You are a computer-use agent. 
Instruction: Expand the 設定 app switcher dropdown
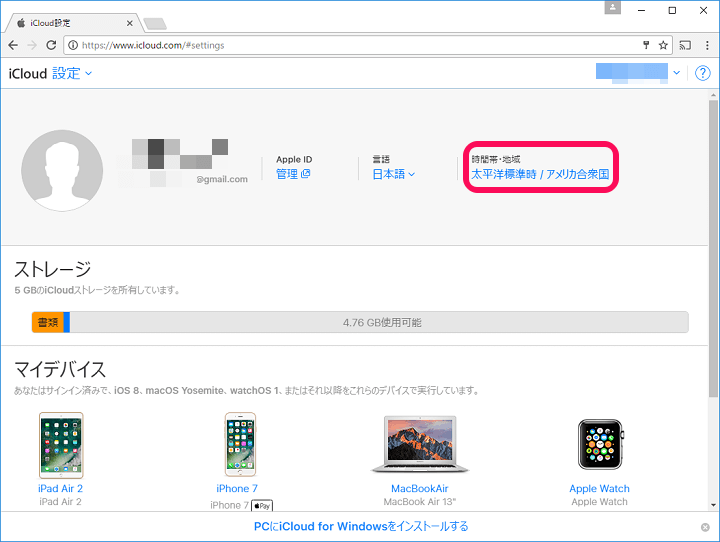(72, 73)
